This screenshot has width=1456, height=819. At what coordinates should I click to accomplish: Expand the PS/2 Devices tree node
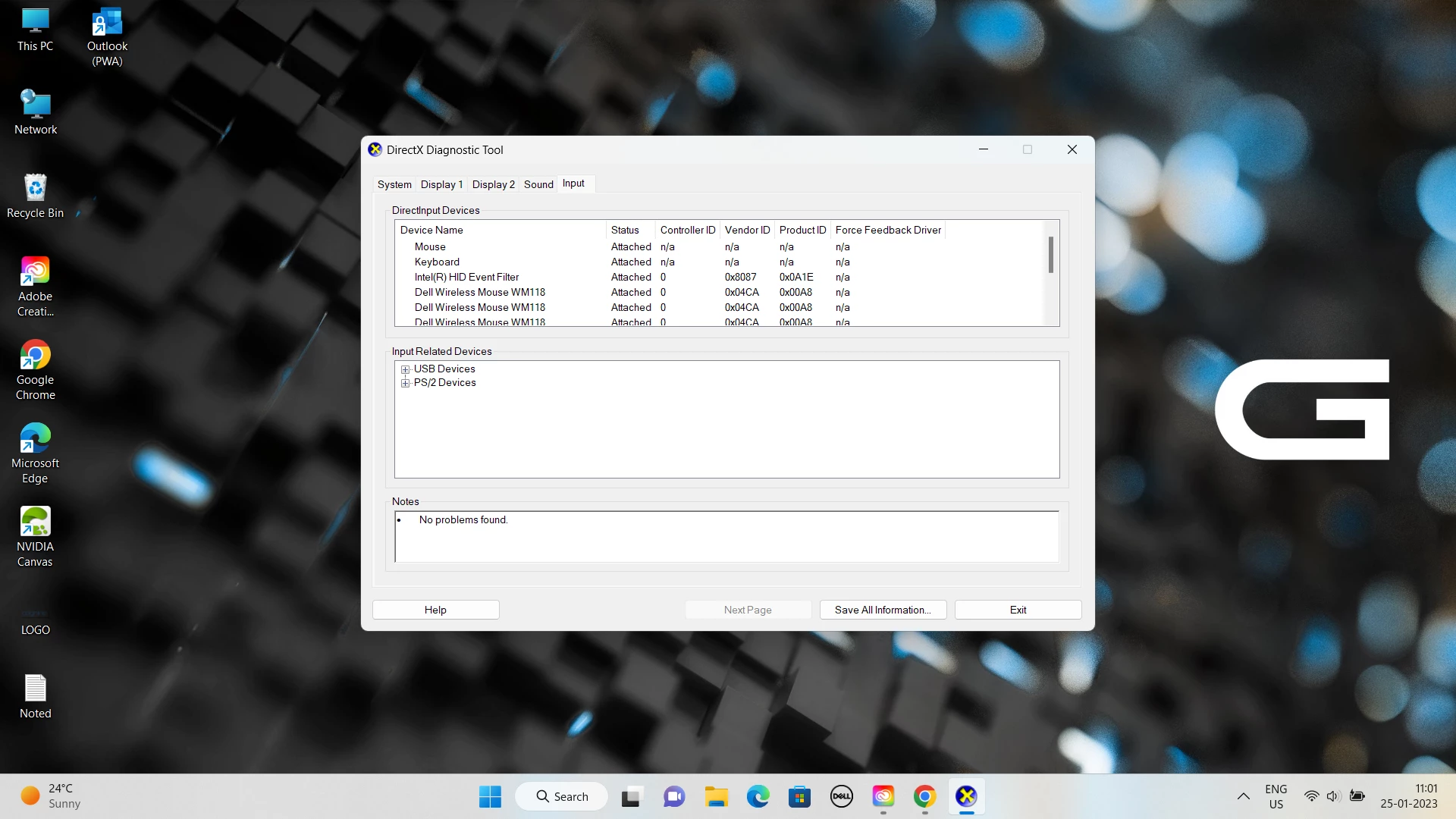[406, 383]
